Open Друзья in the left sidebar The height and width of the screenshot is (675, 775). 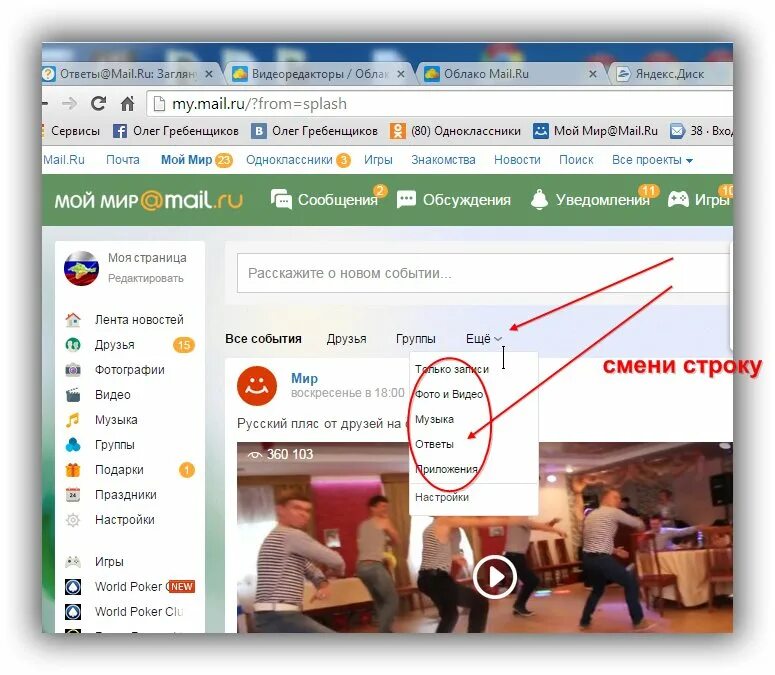(99, 345)
